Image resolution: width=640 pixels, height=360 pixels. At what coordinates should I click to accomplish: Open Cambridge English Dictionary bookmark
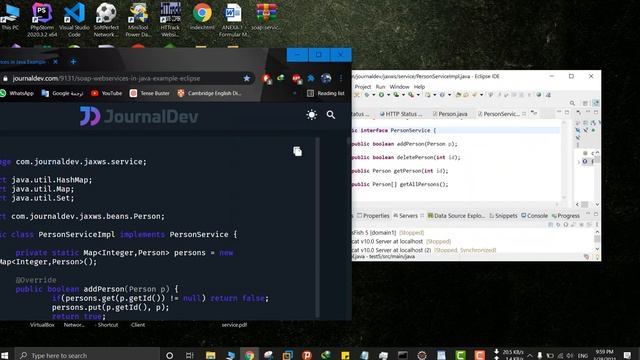pos(209,93)
